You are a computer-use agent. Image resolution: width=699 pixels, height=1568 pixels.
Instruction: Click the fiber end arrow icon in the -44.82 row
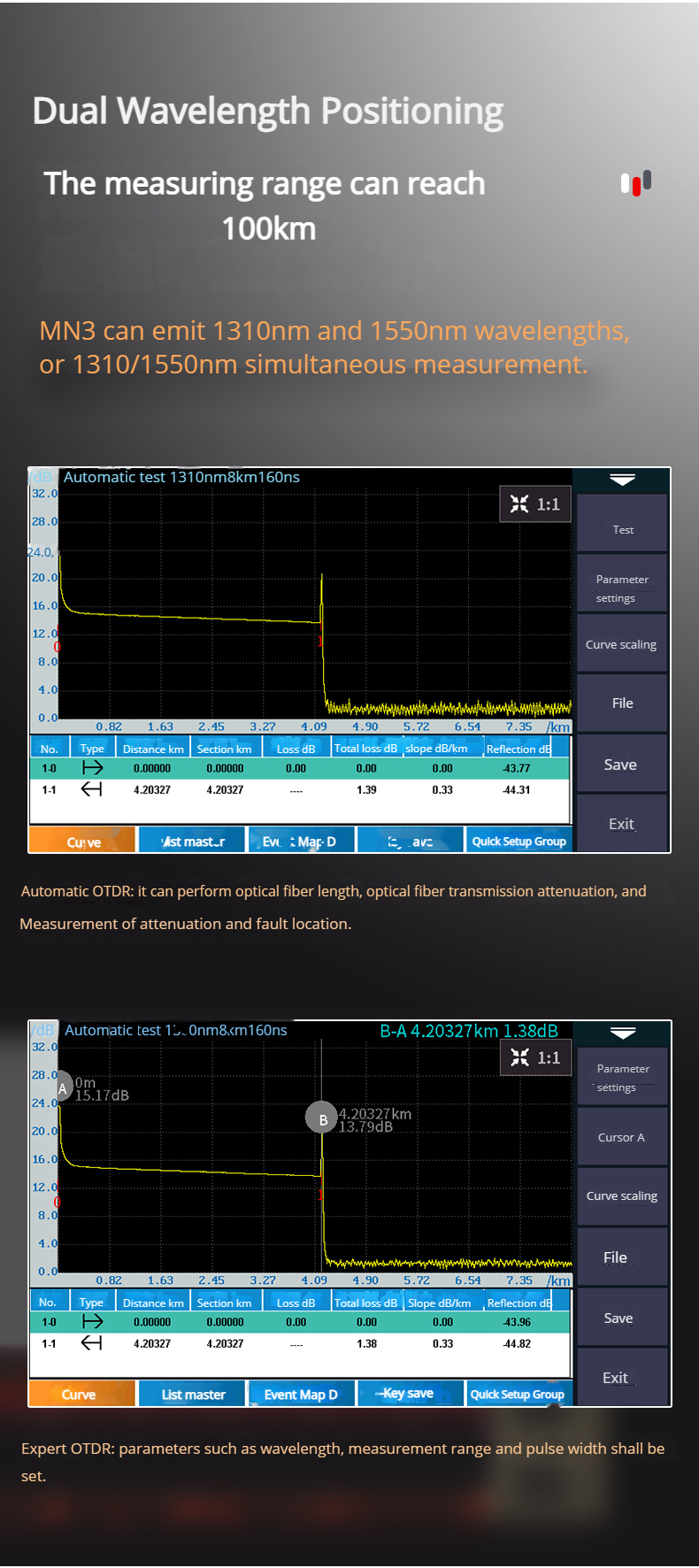pyautogui.click(x=91, y=1343)
